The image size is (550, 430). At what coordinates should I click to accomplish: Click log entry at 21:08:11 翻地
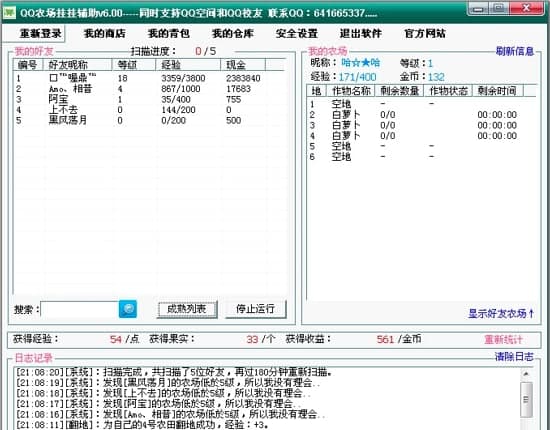pos(142,424)
